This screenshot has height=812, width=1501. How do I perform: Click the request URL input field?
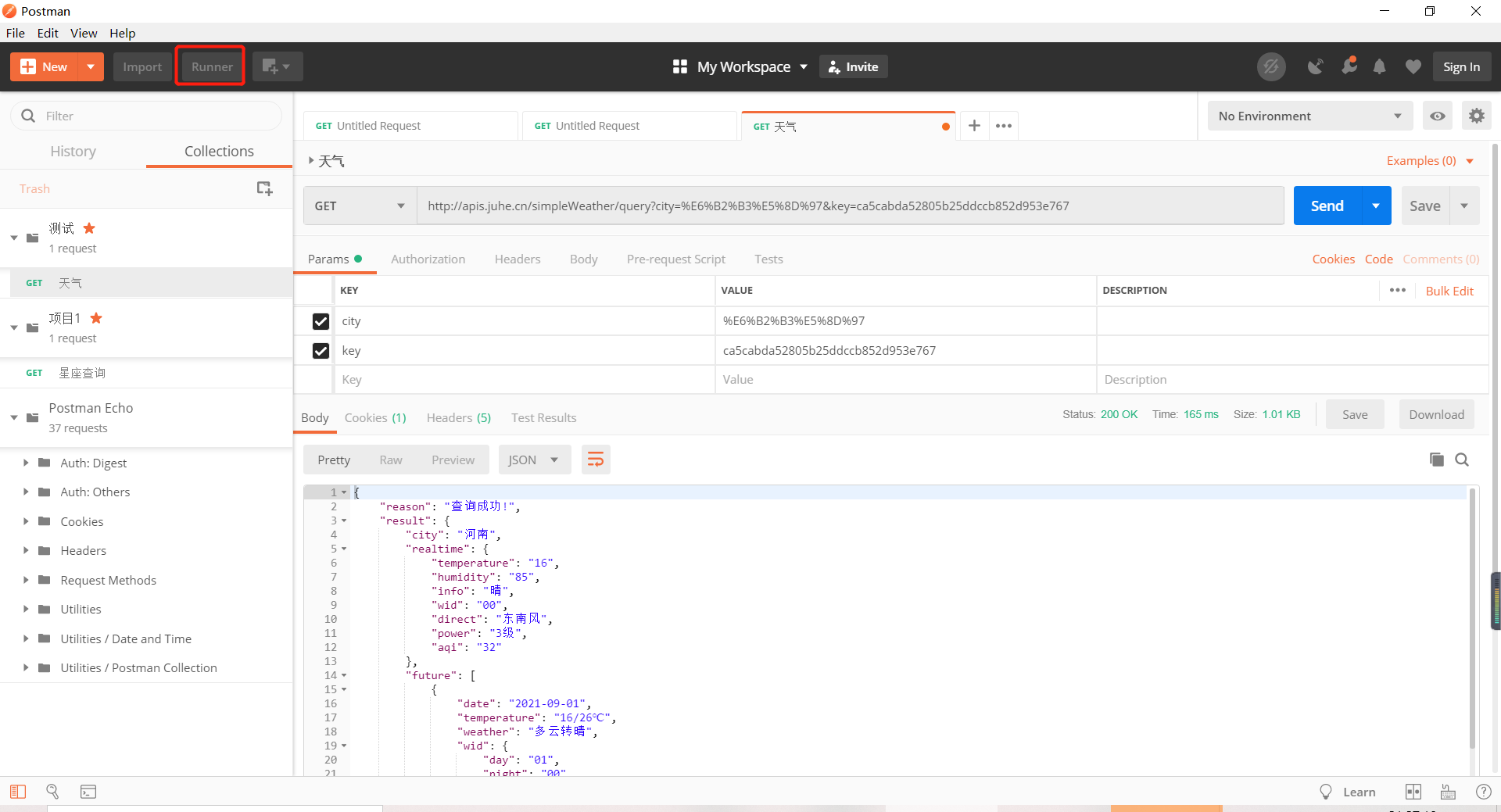click(x=850, y=206)
